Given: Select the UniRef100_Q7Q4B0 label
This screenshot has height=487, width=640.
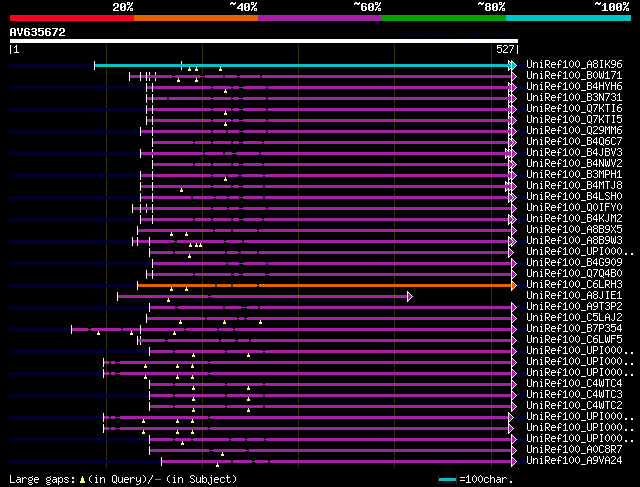Looking at the screenshot, I should click(574, 274).
